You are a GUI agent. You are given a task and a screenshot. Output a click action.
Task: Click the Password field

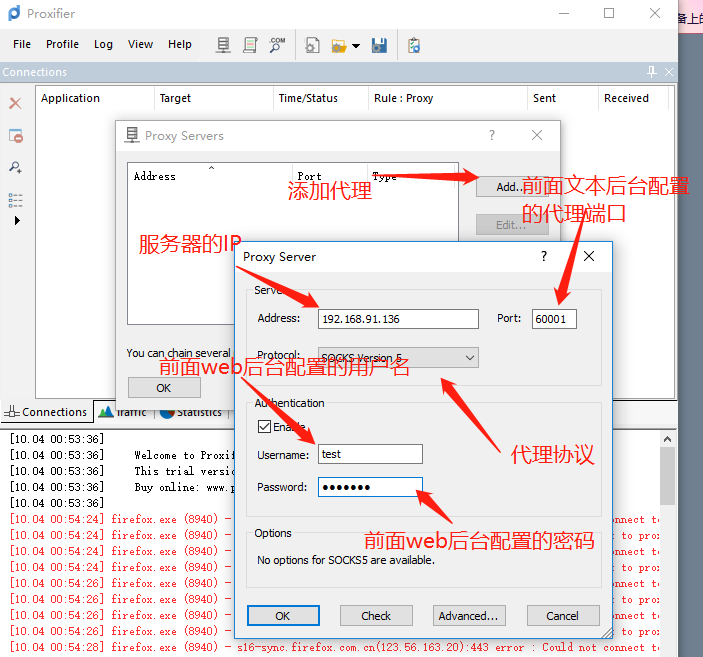point(370,487)
